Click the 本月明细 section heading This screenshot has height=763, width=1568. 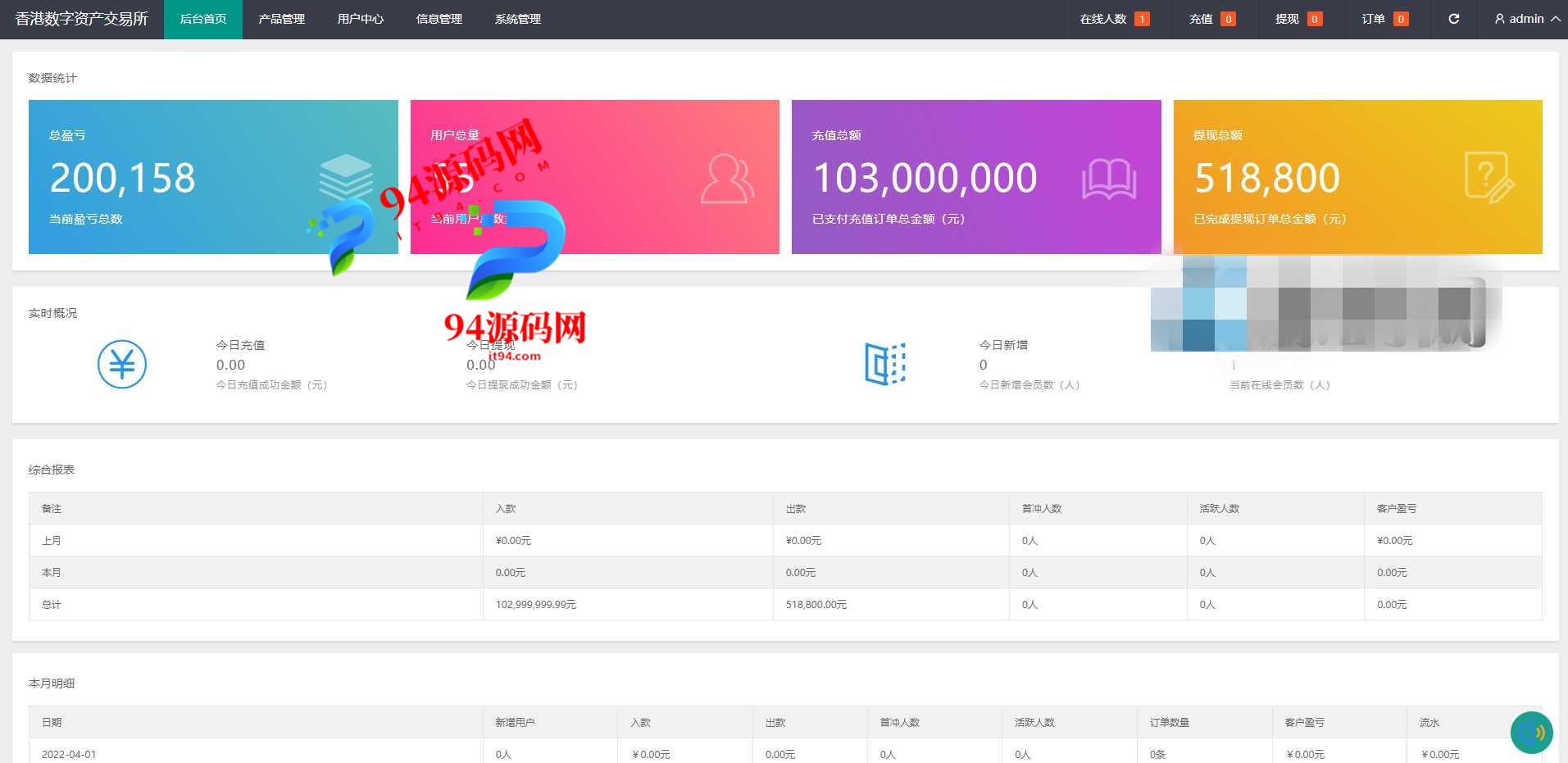(x=52, y=684)
